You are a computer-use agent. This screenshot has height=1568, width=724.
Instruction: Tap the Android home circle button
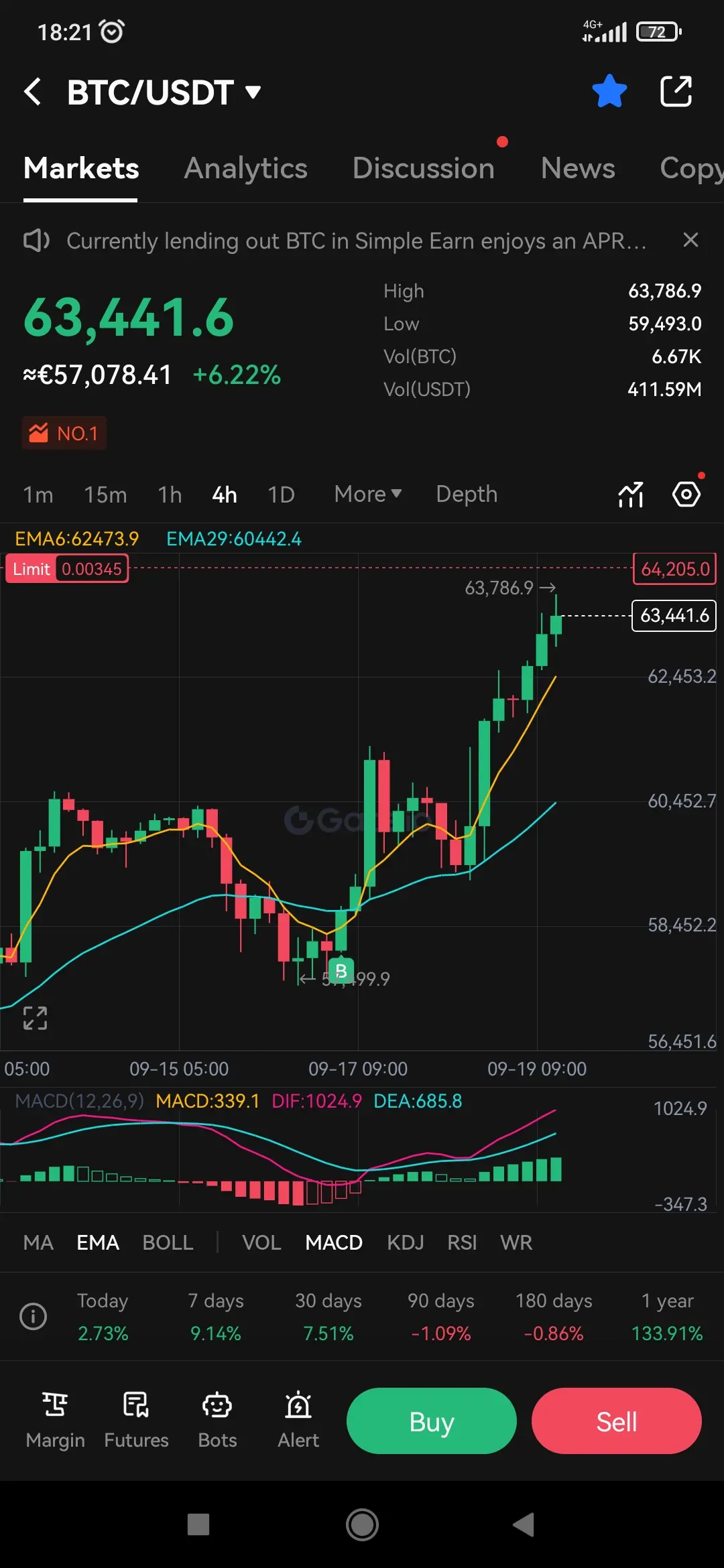pyautogui.click(x=362, y=1524)
